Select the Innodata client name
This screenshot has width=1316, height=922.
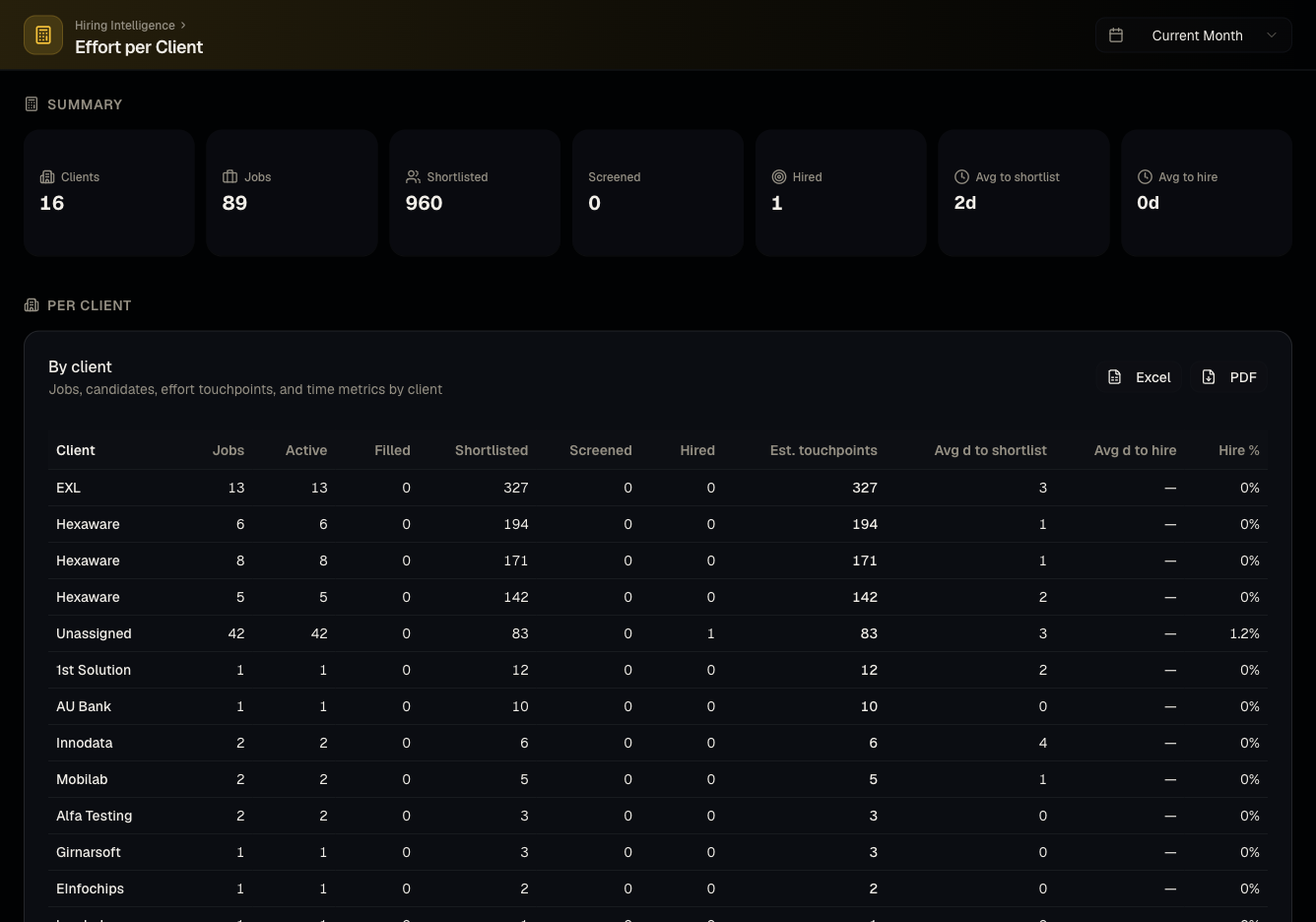pos(85,743)
